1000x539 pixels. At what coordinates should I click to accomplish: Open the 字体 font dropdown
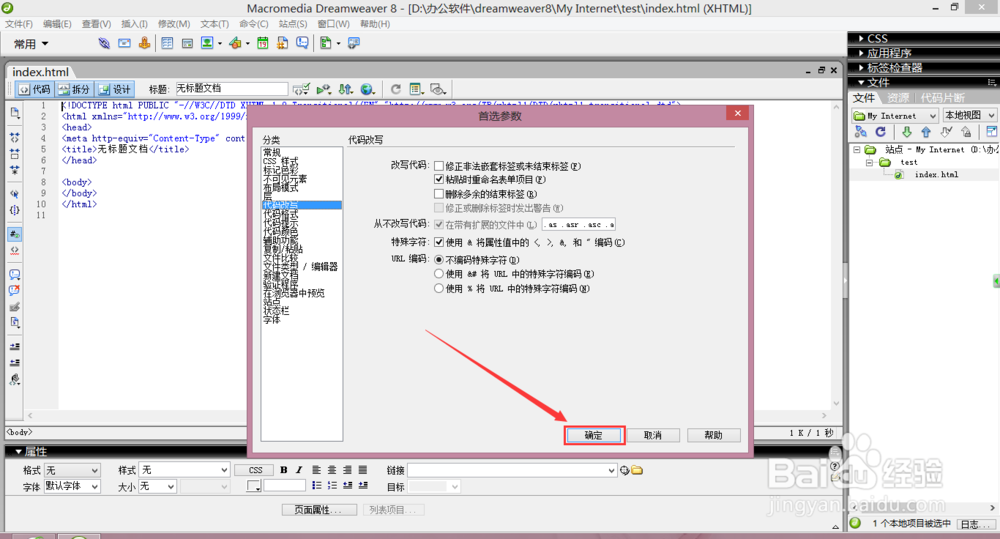[72, 486]
